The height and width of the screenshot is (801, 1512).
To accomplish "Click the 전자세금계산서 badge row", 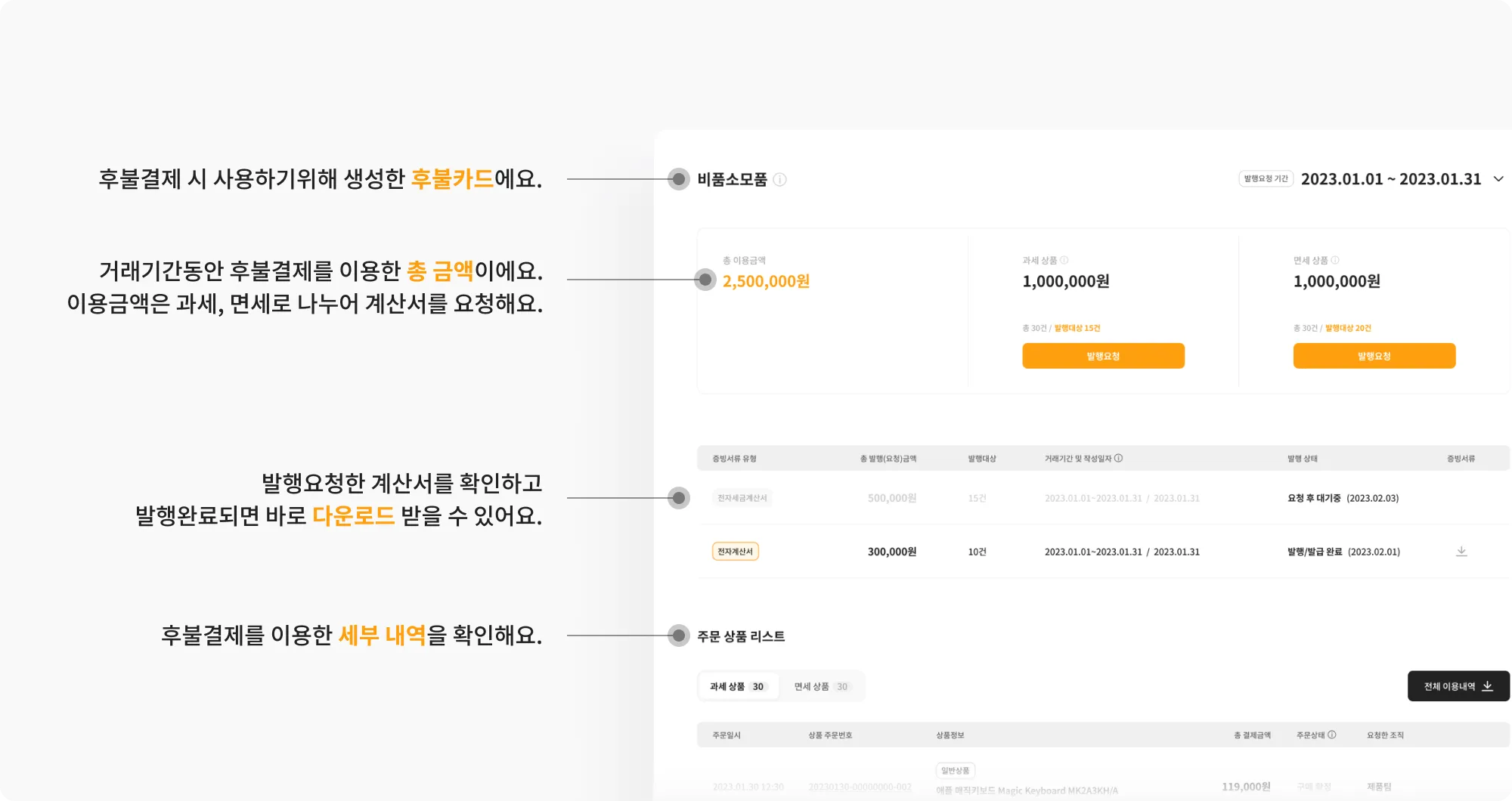I will tap(742, 498).
